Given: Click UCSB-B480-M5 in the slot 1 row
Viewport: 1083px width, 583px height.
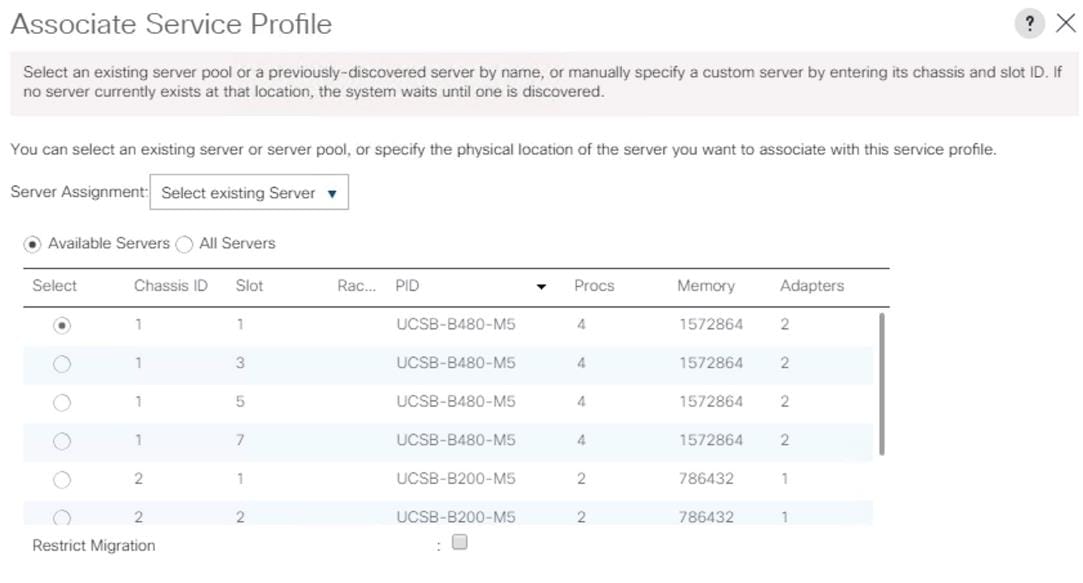Looking at the screenshot, I should (456, 325).
